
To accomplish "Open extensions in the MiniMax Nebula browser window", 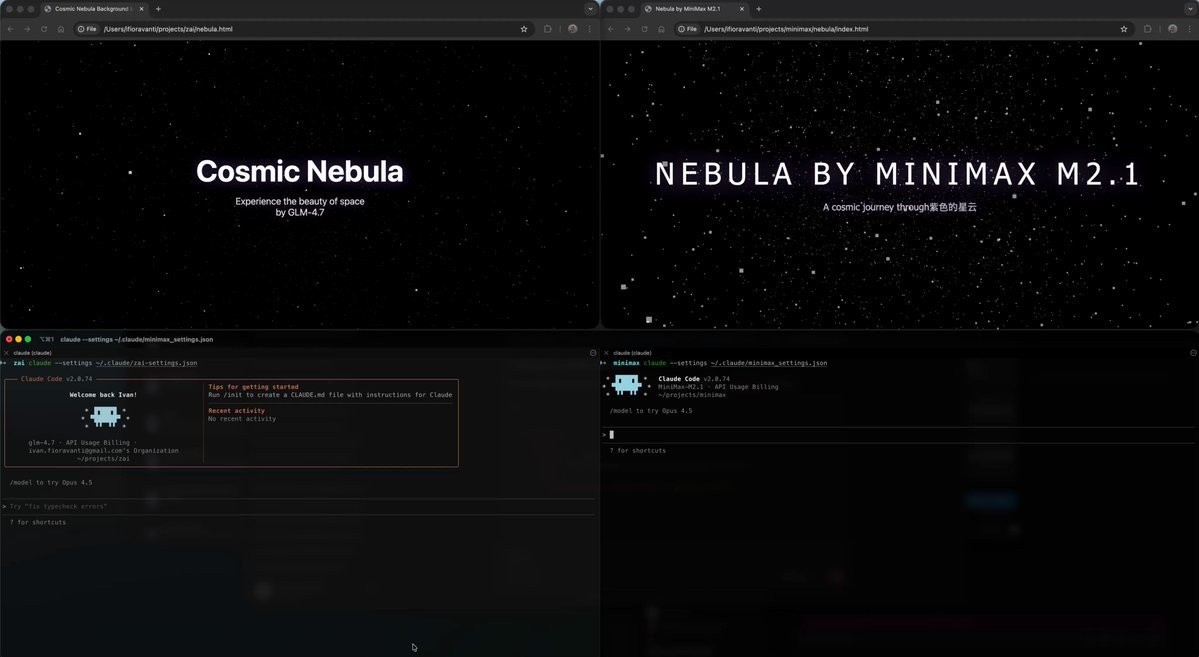I will coord(1148,29).
